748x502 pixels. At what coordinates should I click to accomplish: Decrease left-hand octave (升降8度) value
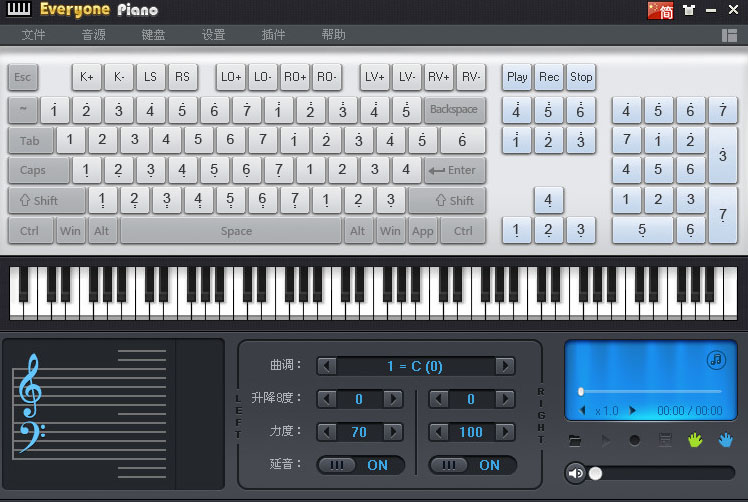pos(327,399)
